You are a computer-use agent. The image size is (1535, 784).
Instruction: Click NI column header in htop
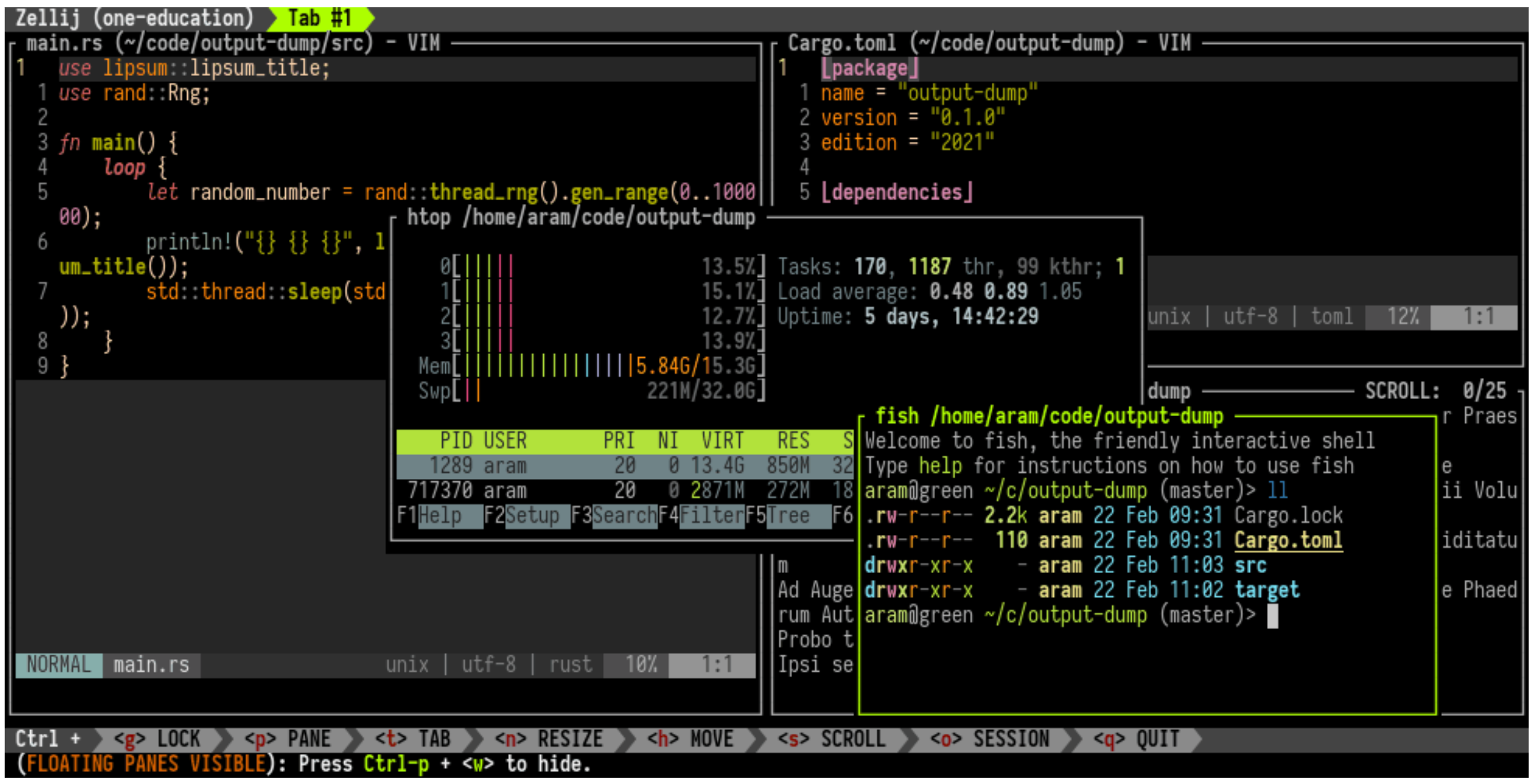pyautogui.click(x=668, y=441)
